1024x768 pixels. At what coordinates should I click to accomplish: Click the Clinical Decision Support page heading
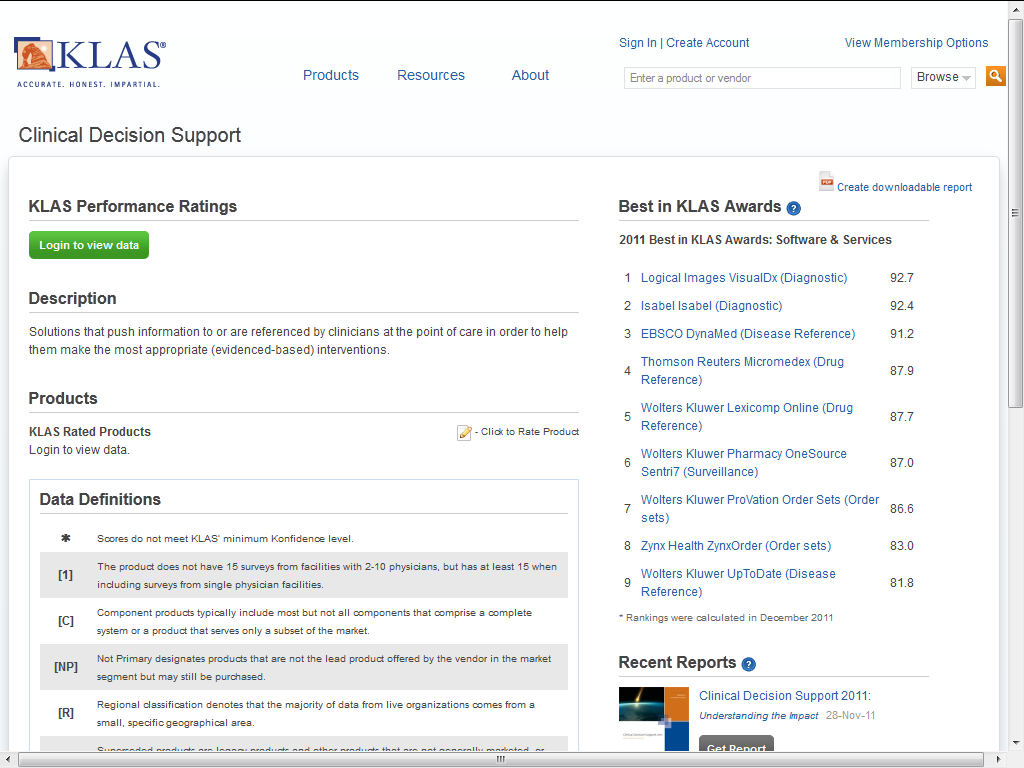click(130, 135)
